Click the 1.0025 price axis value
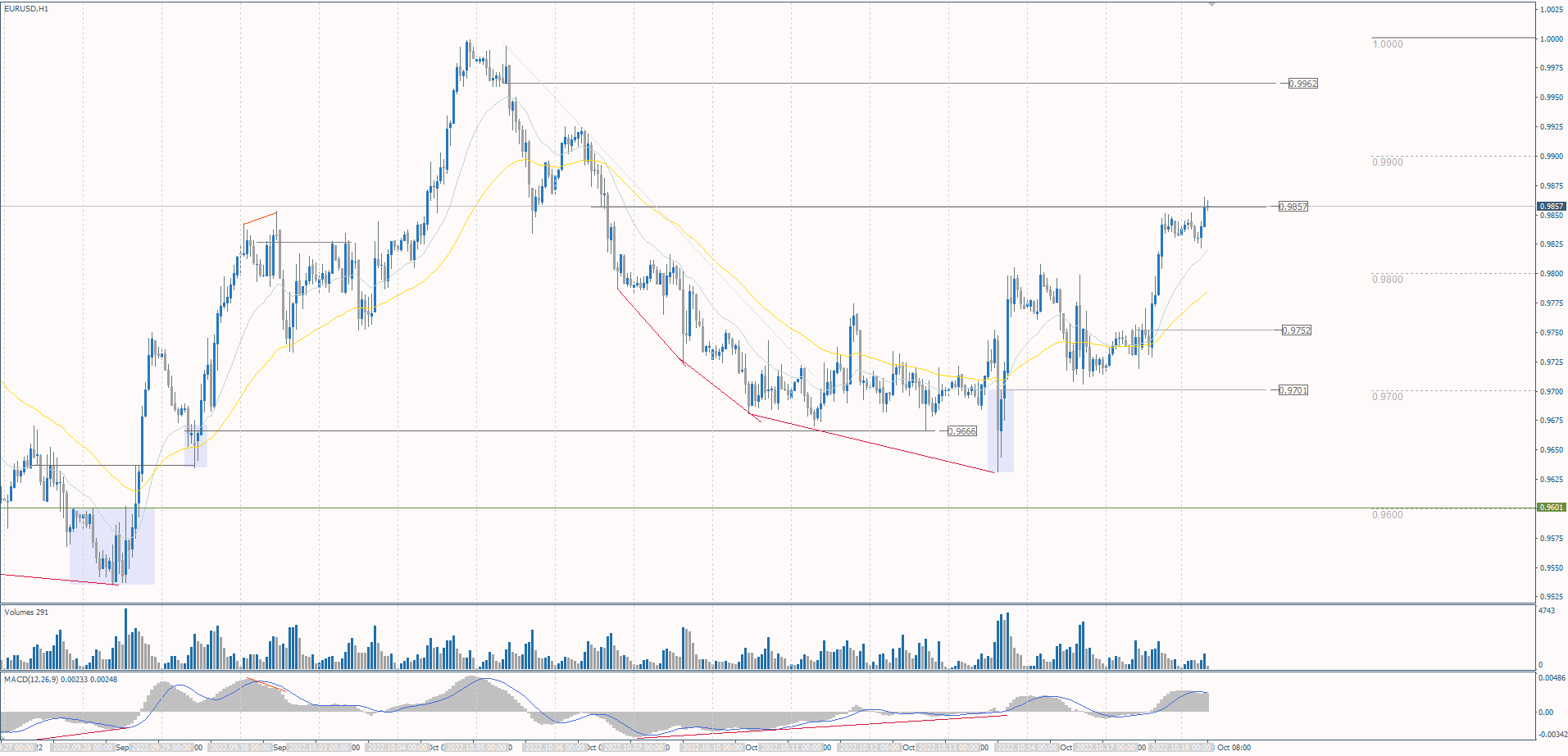The image size is (1568, 756). (1552, 10)
